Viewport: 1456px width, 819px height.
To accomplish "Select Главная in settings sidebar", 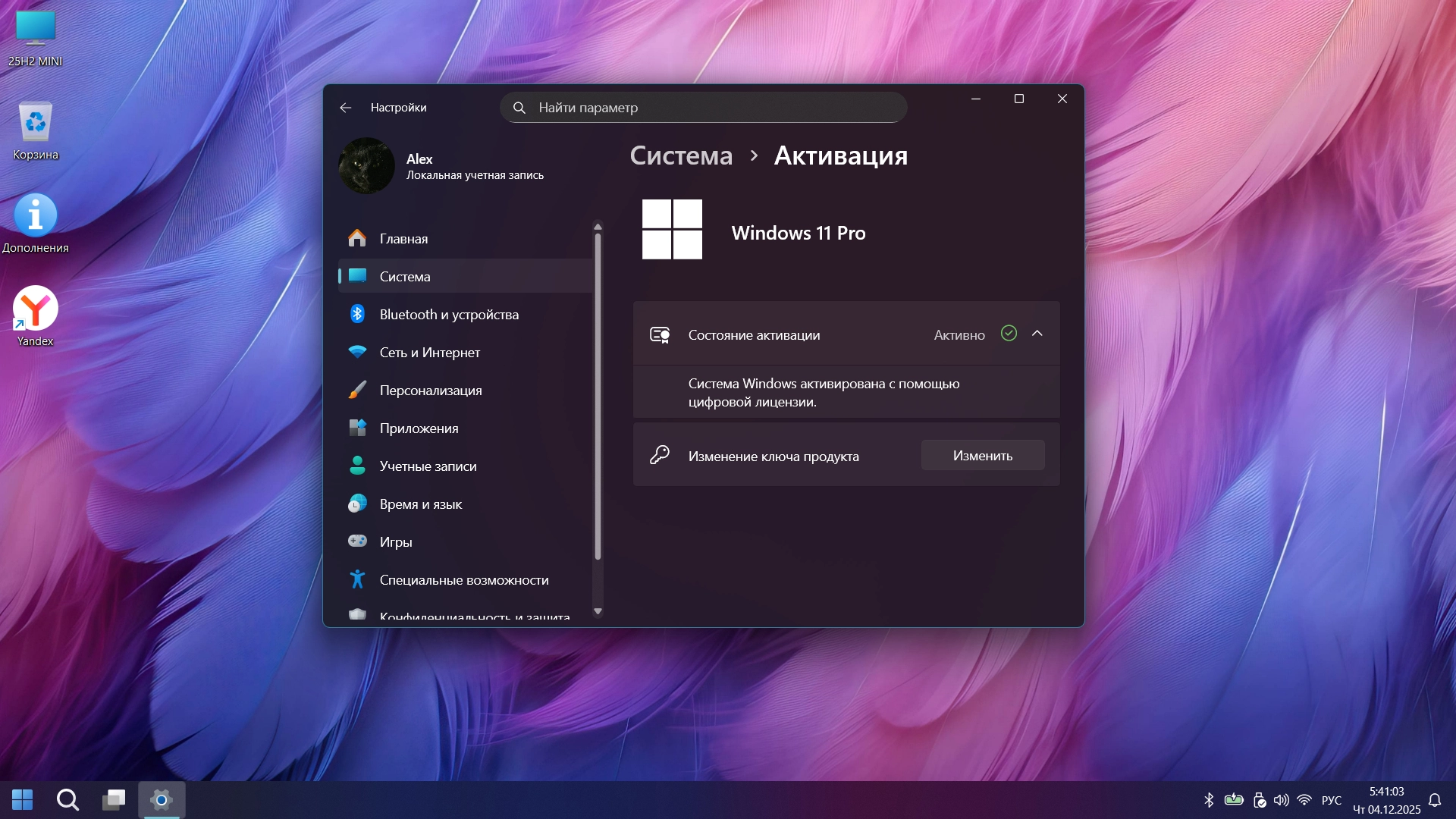I will pos(403,239).
